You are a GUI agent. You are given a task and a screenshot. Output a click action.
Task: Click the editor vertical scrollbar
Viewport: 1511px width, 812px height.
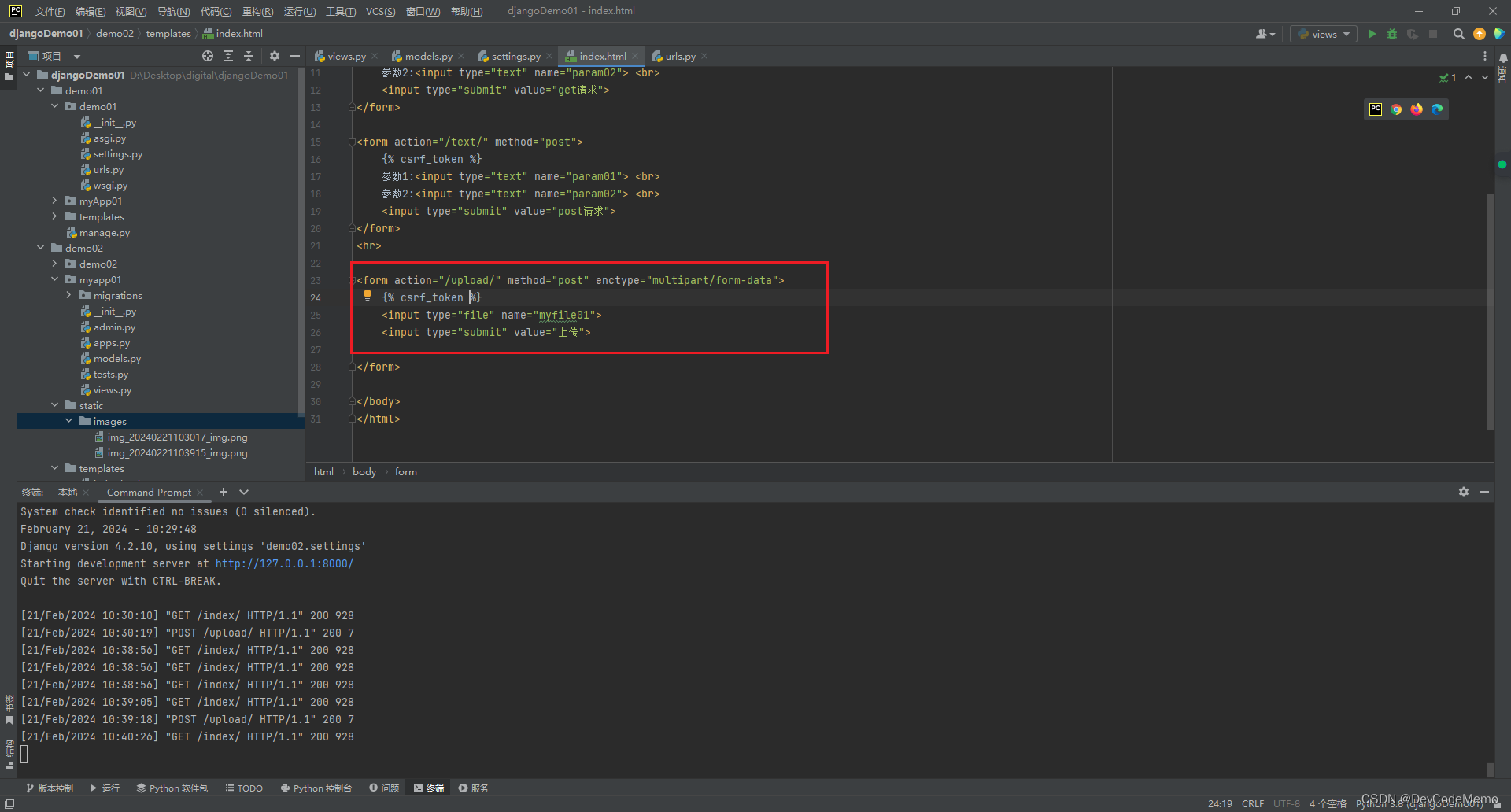click(1491, 311)
